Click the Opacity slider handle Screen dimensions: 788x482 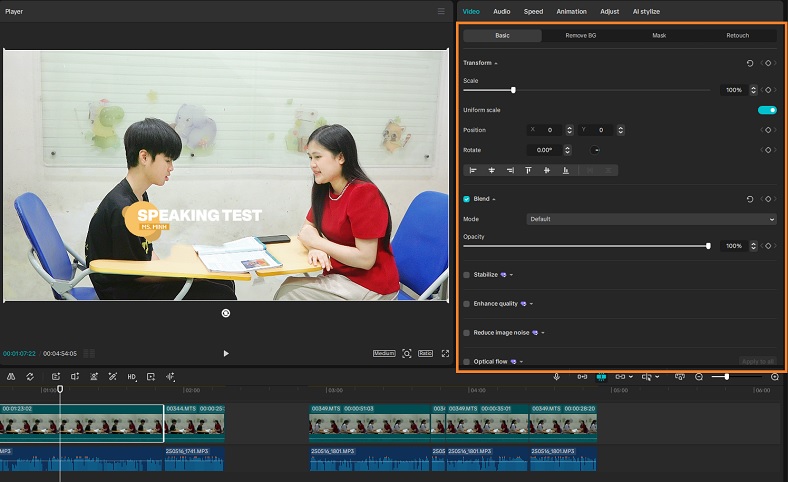(x=708, y=246)
